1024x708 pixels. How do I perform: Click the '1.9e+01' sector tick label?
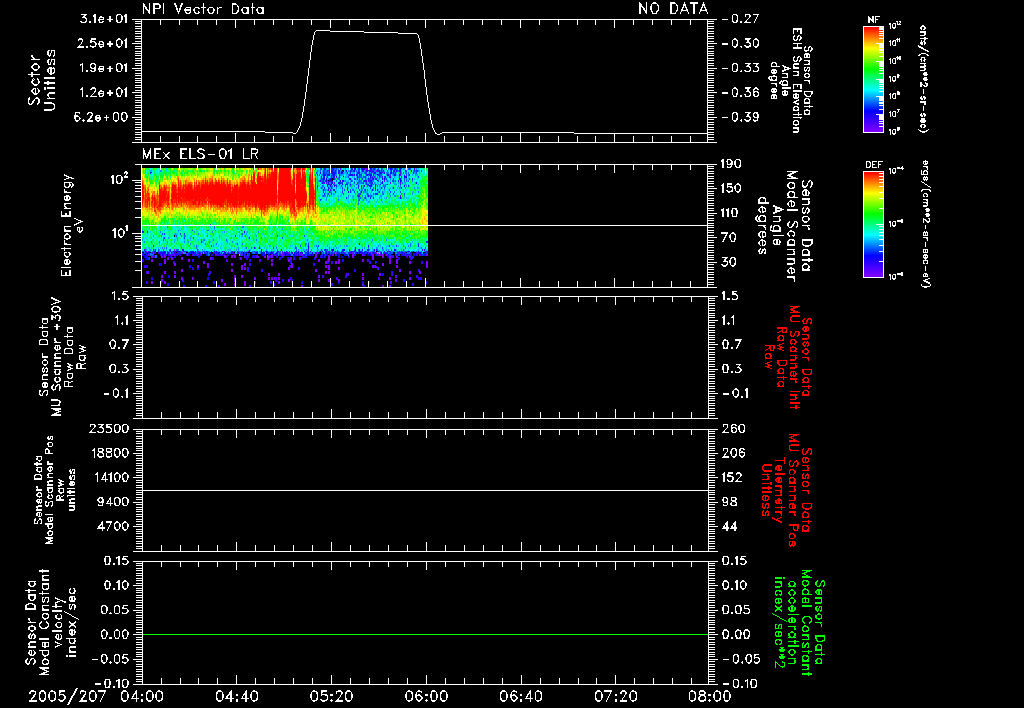click(104, 68)
